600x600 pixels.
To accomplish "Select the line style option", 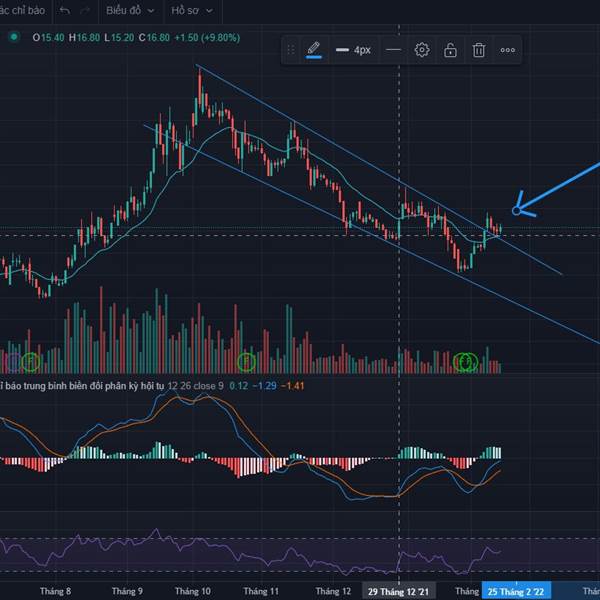I will pos(393,50).
